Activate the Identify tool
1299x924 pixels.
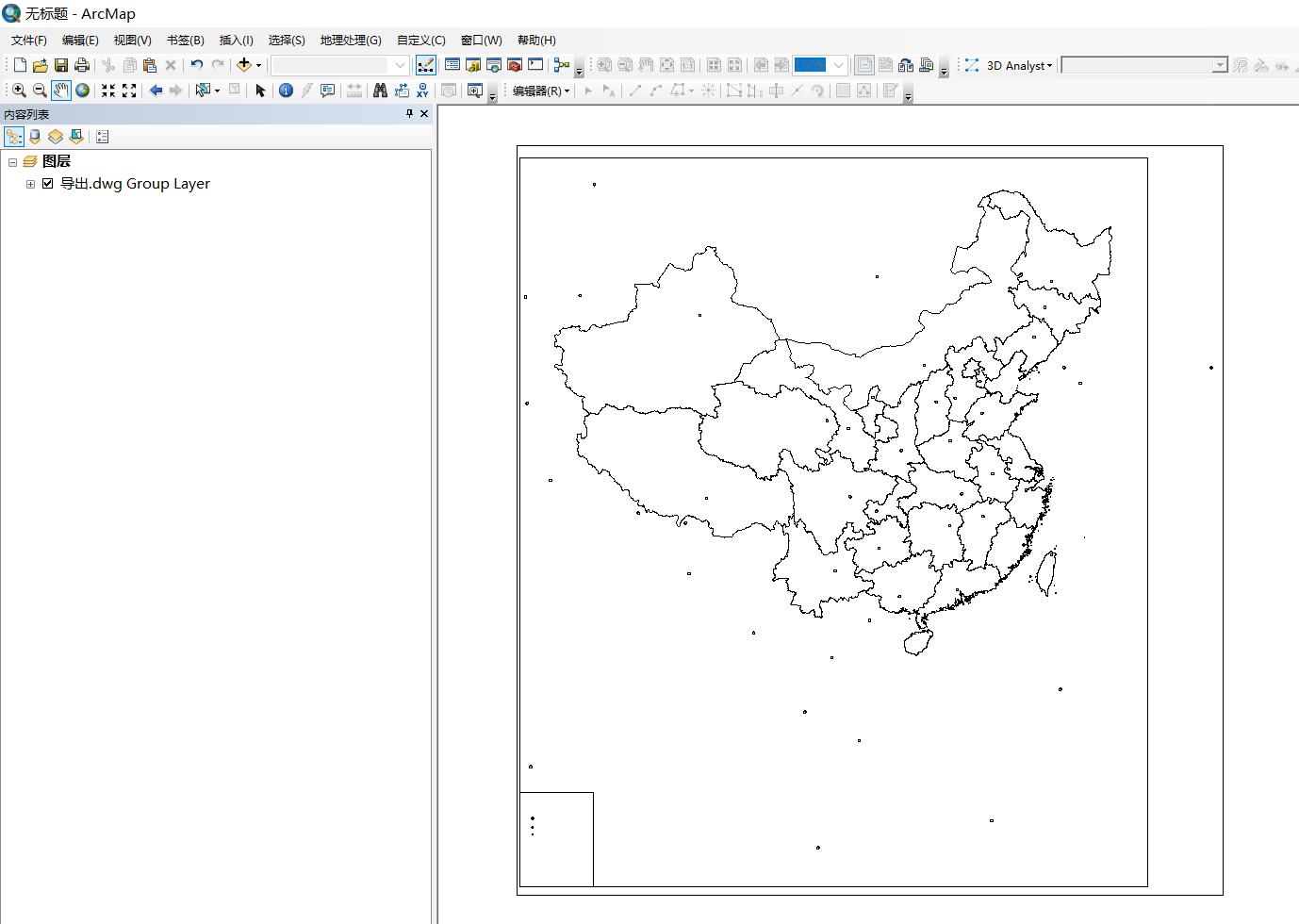coord(286,91)
